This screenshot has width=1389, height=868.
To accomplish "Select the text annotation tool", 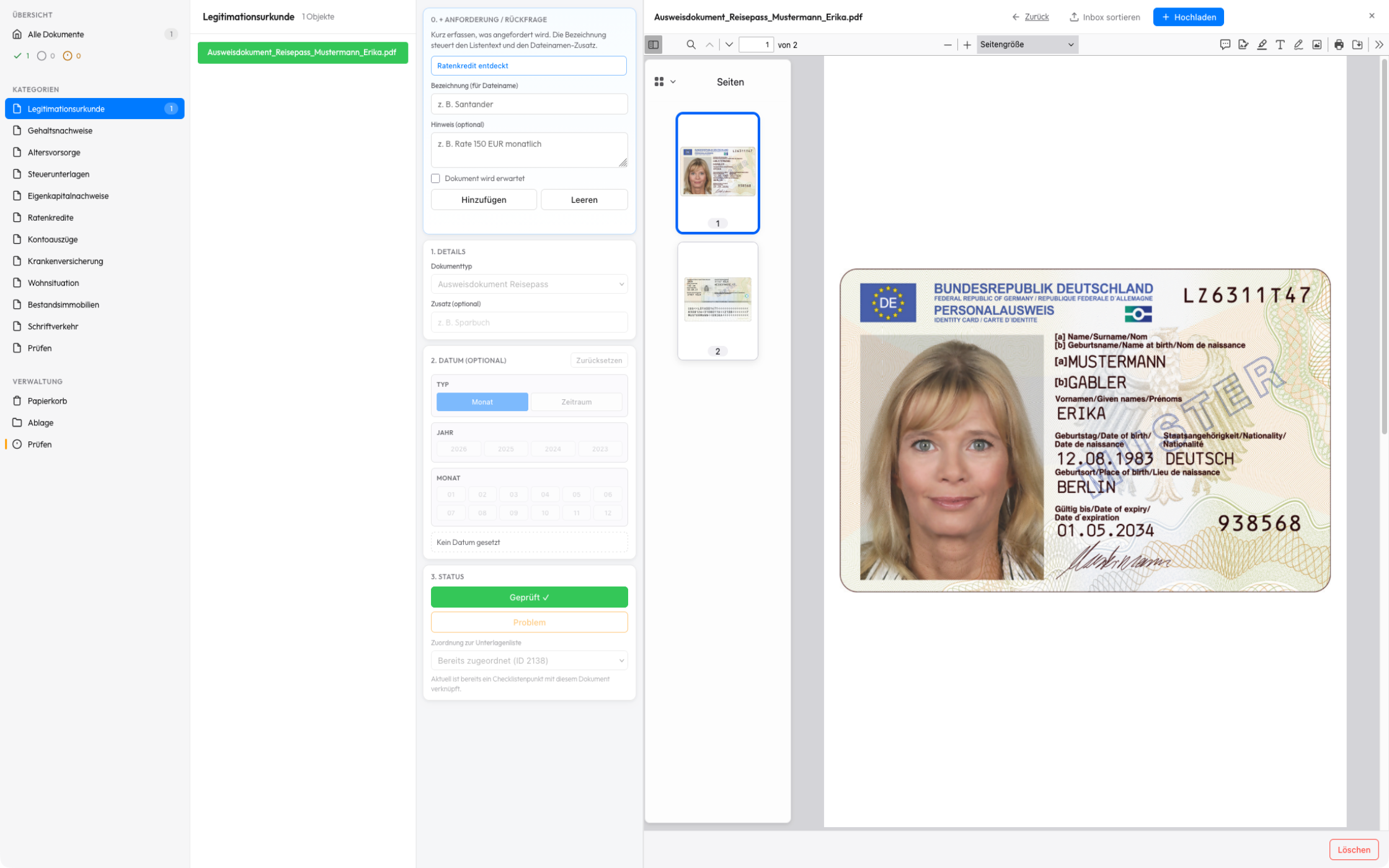I will 1280,45.
